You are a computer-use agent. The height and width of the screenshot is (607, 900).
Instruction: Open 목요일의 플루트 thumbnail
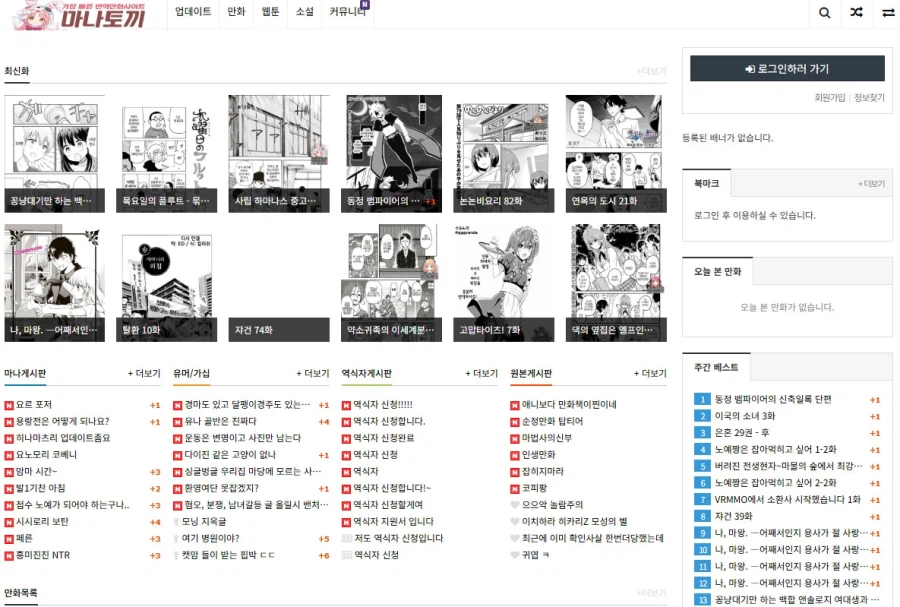(x=166, y=154)
